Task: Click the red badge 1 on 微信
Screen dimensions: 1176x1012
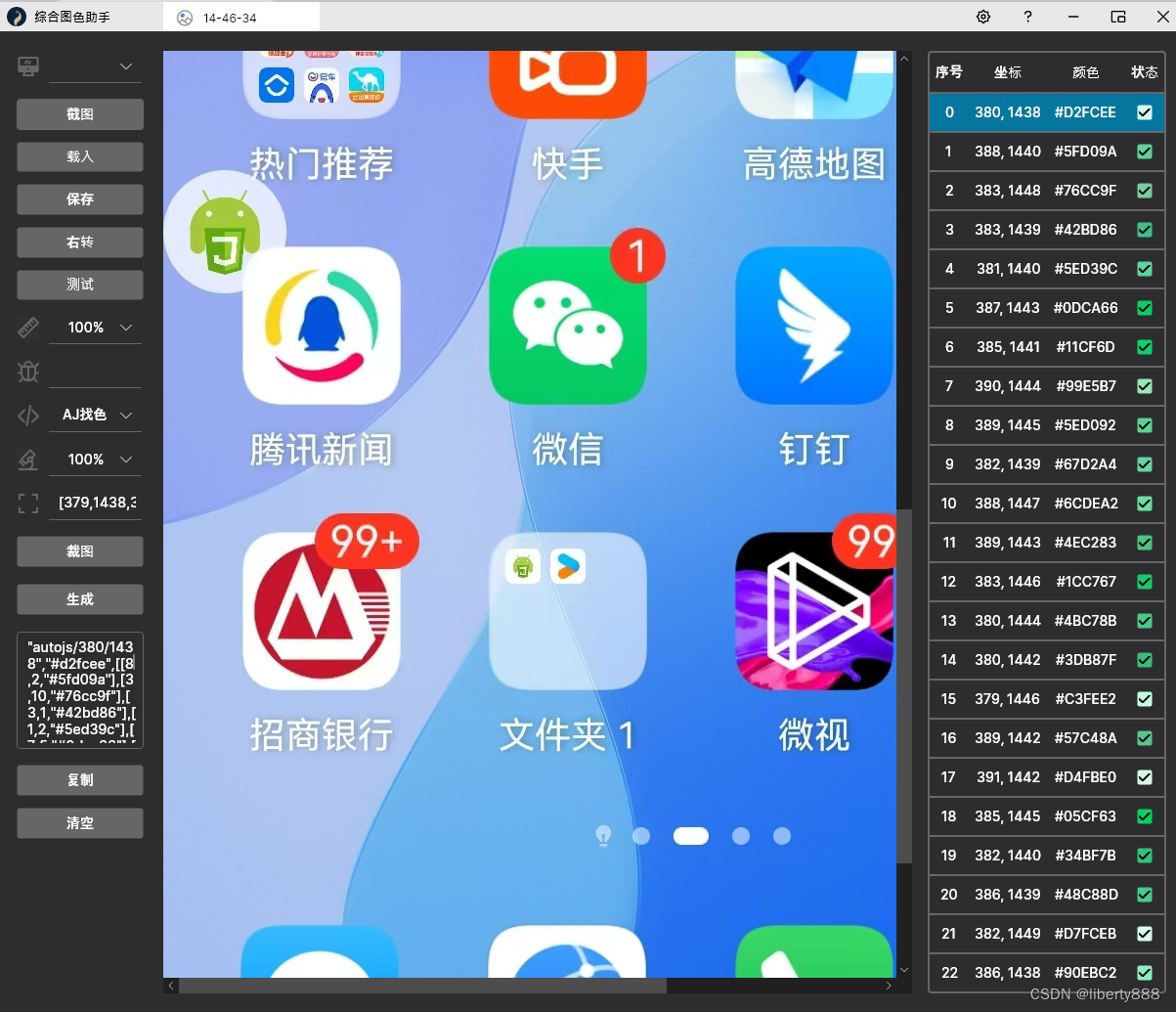Action: tap(637, 256)
